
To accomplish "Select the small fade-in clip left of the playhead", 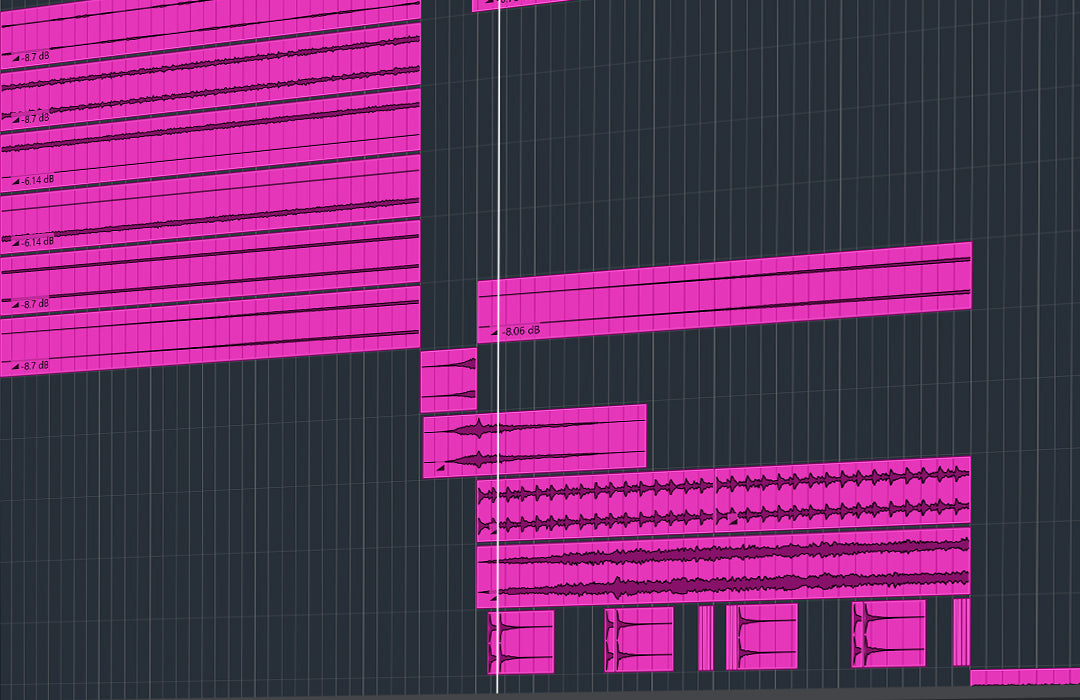I will pos(448,380).
